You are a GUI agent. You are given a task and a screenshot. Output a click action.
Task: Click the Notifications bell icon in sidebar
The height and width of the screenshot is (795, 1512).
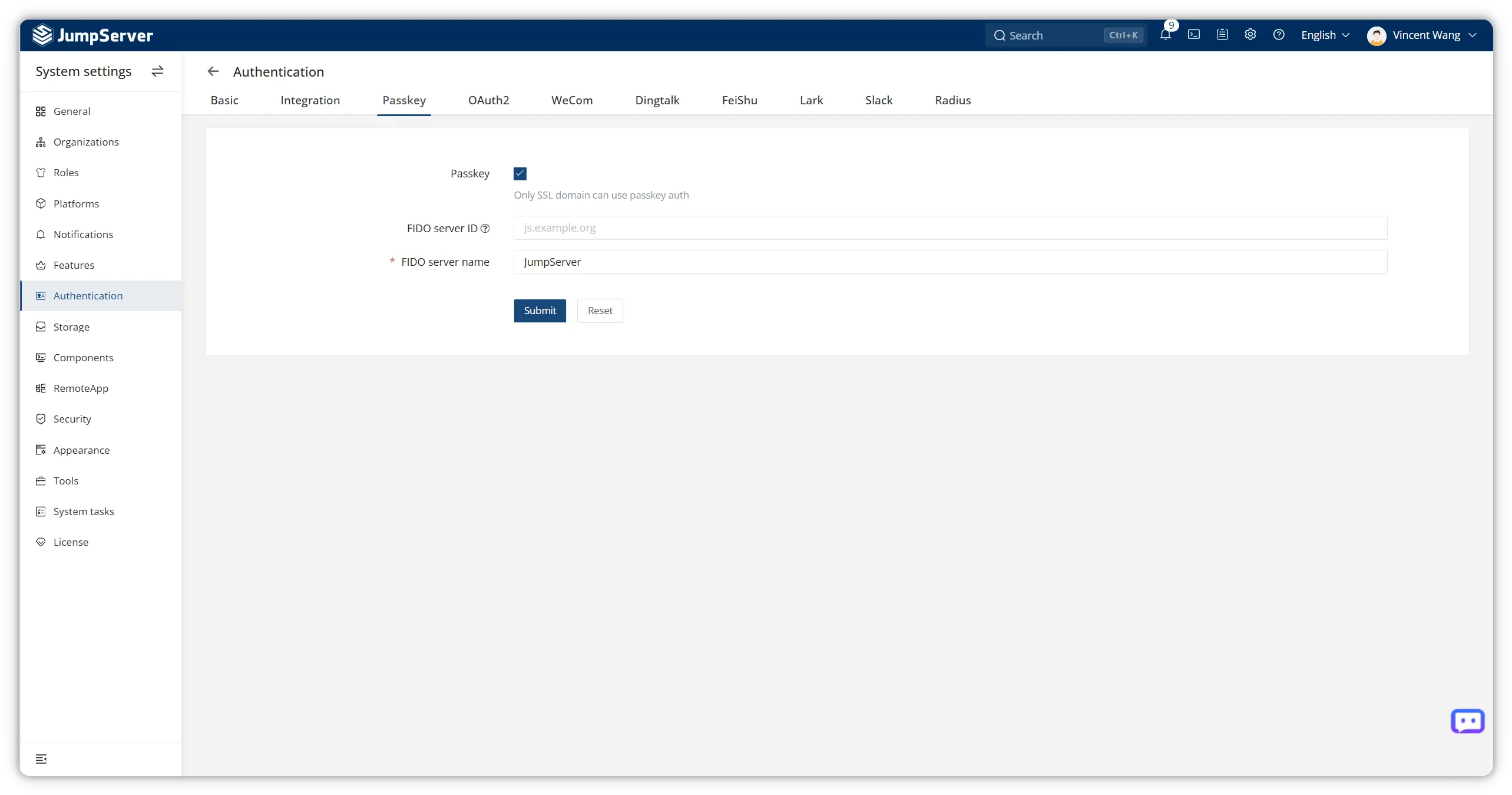point(41,235)
